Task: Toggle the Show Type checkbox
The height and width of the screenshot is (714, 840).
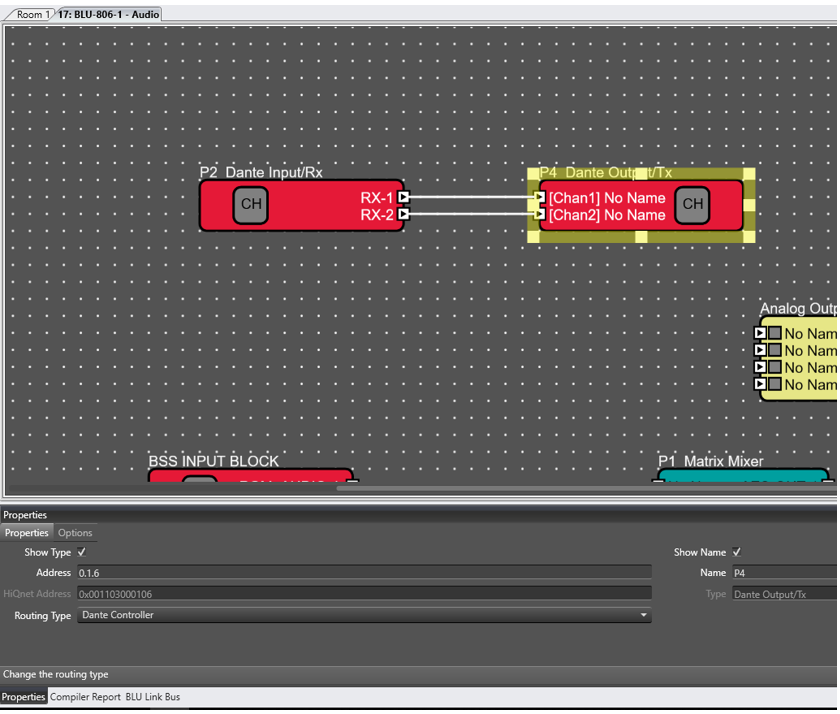Action: point(82,551)
